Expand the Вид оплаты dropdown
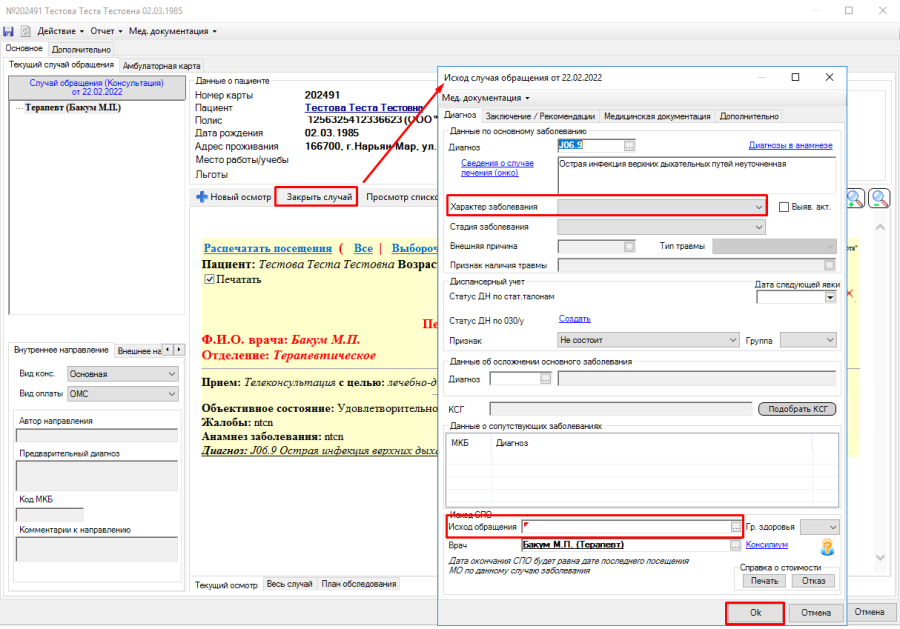This screenshot has height=629, width=900. click(172, 394)
